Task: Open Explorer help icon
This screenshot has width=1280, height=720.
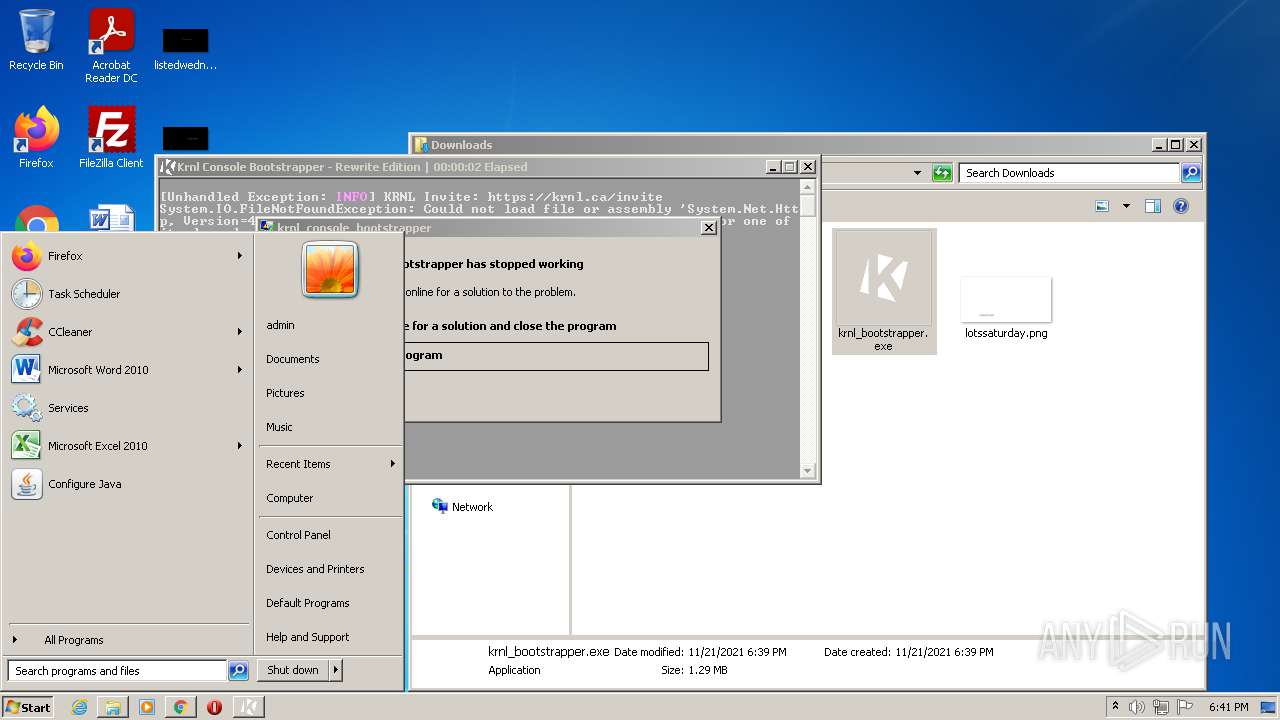Action: coord(1181,206)
